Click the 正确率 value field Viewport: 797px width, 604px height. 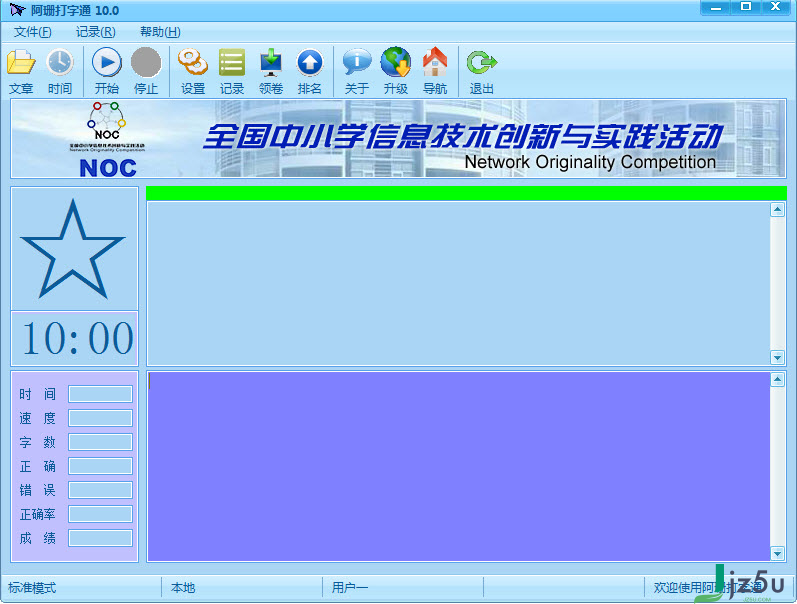[x=101, y=514]
